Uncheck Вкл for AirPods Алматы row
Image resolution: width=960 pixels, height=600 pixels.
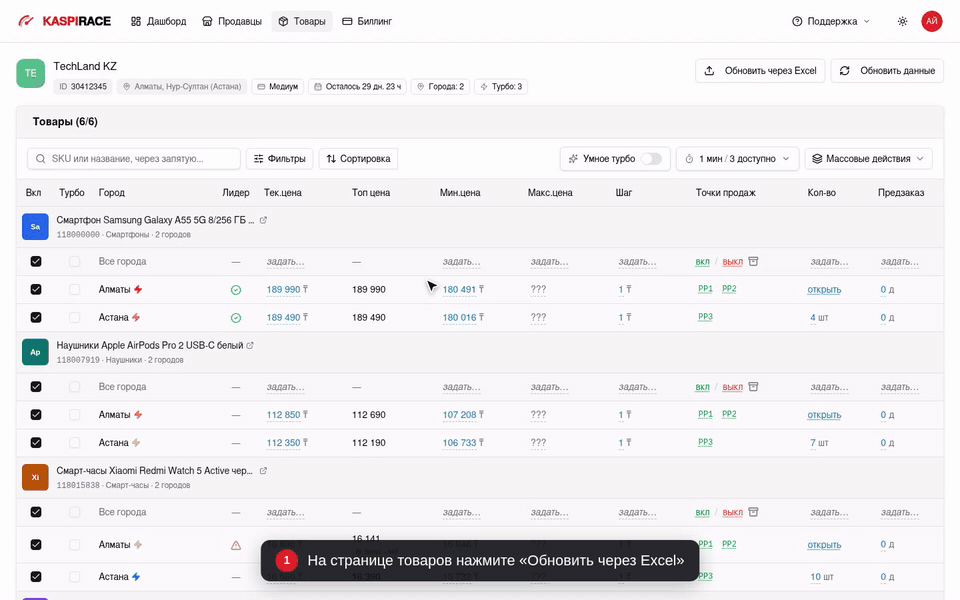(x=36, y=414)
